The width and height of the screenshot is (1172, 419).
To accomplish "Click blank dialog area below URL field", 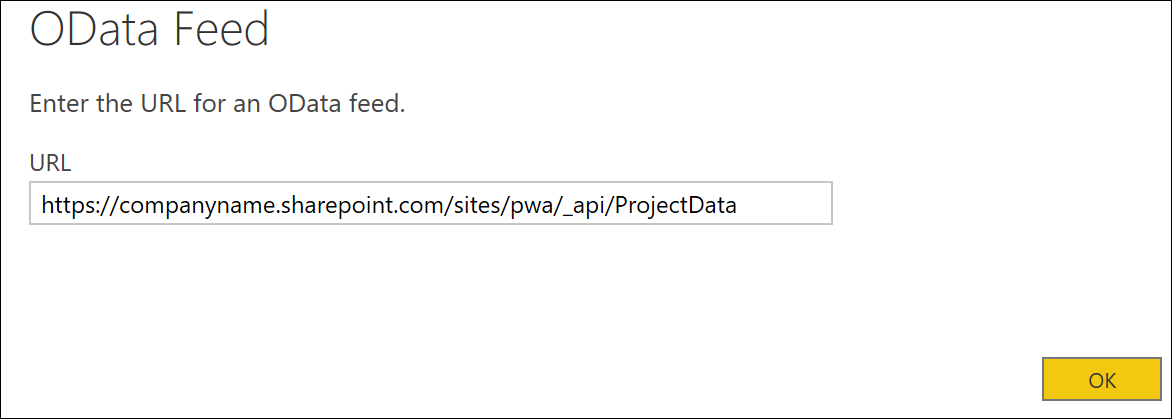I will click(431, 291).
